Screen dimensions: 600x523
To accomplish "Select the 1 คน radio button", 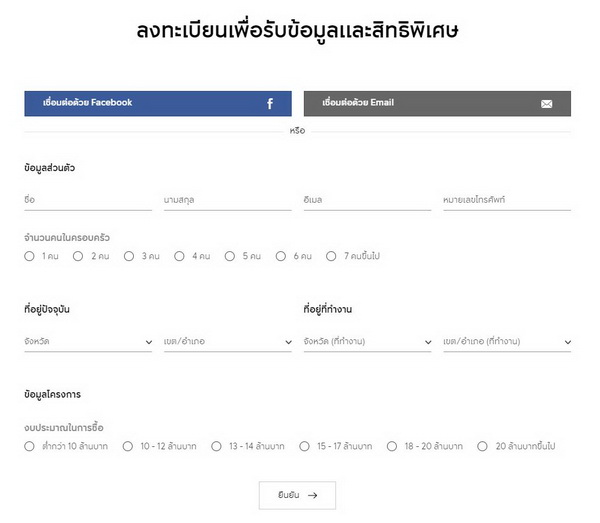I will [30, 256].
